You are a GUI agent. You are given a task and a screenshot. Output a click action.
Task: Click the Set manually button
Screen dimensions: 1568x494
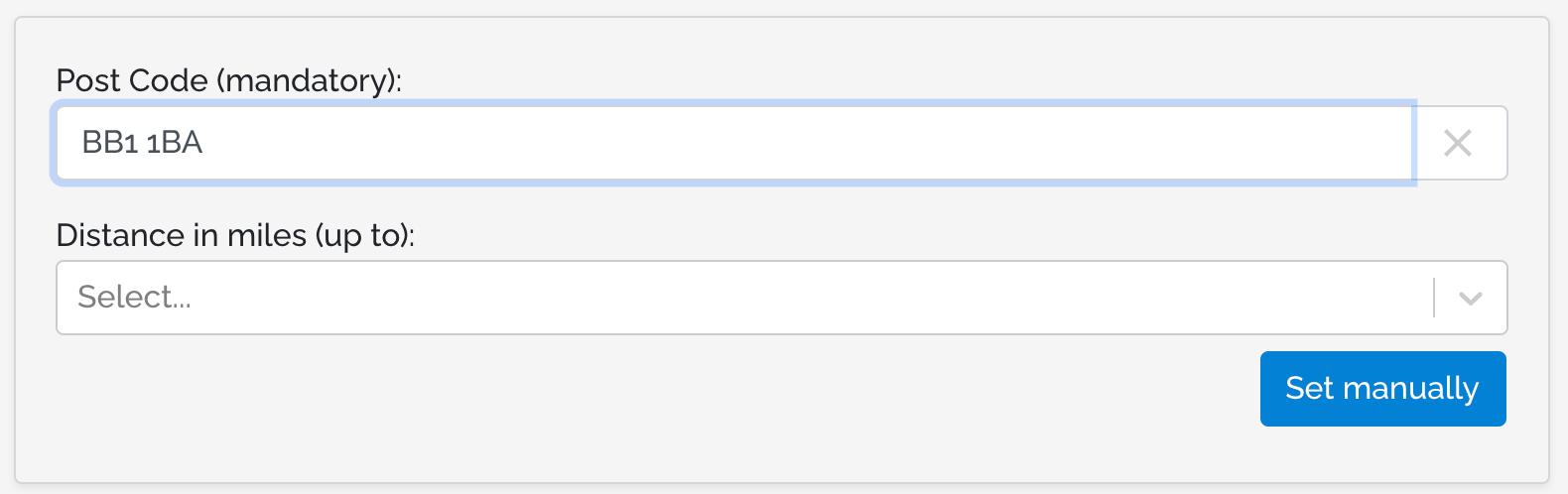1382,388
